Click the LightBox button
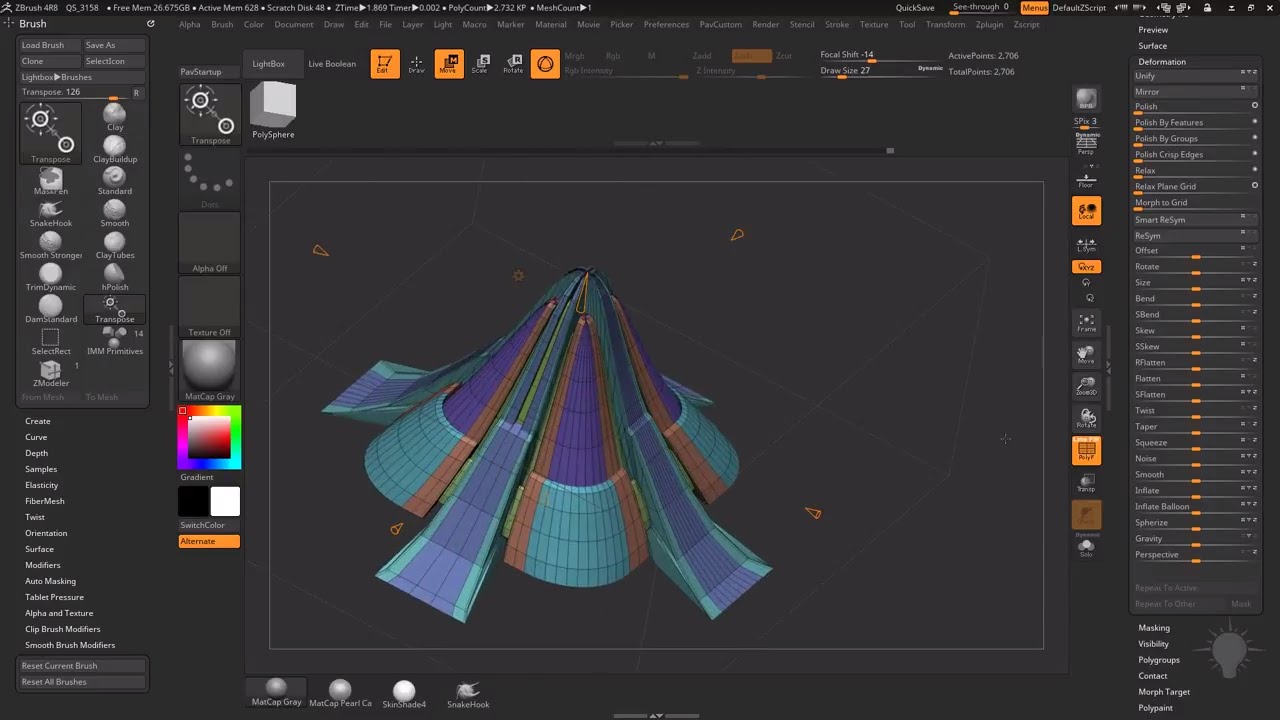Screen dimensions: 1280x720 click(268, 64)
